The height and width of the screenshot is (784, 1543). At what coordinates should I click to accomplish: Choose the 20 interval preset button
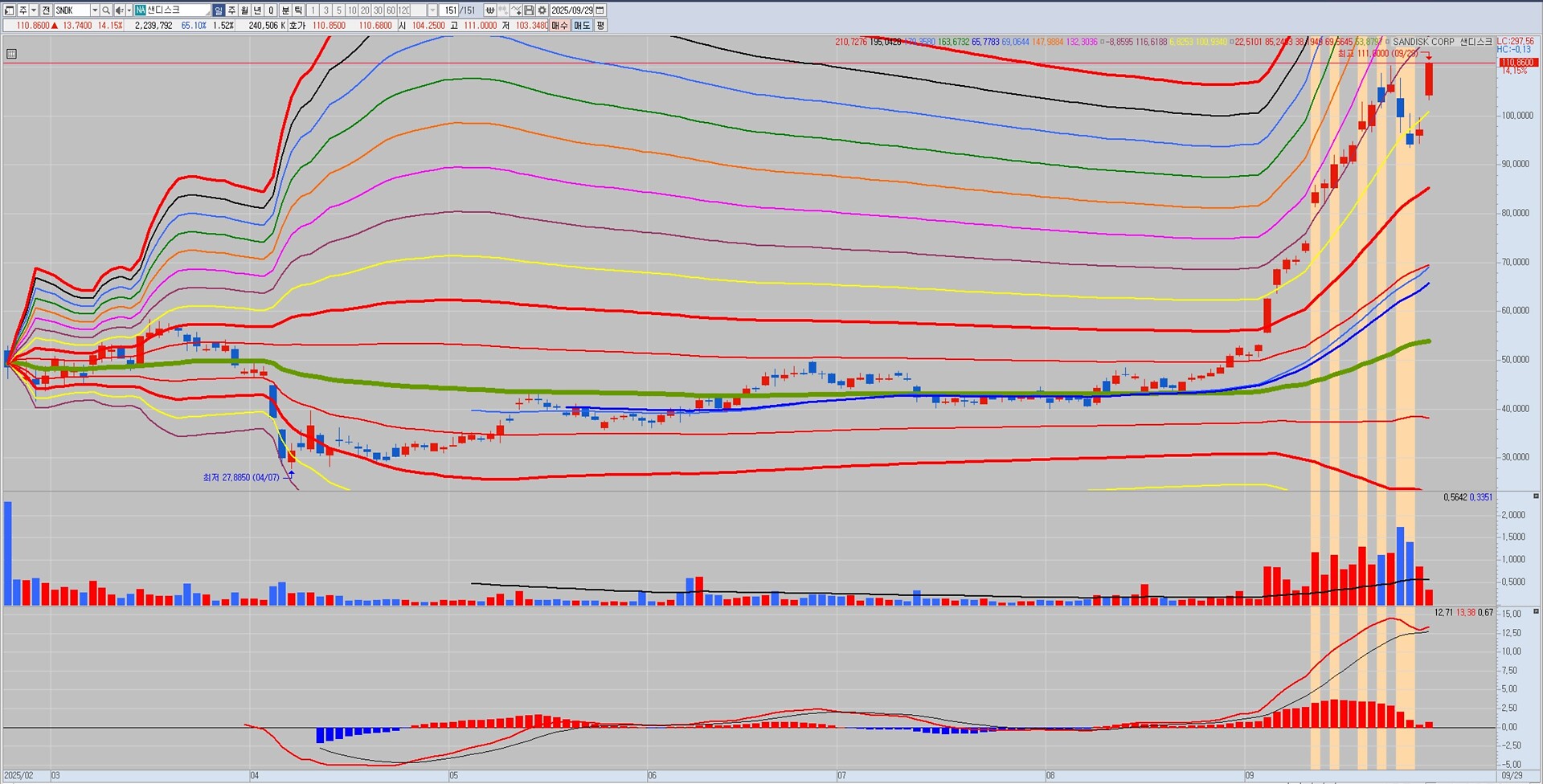365,10
